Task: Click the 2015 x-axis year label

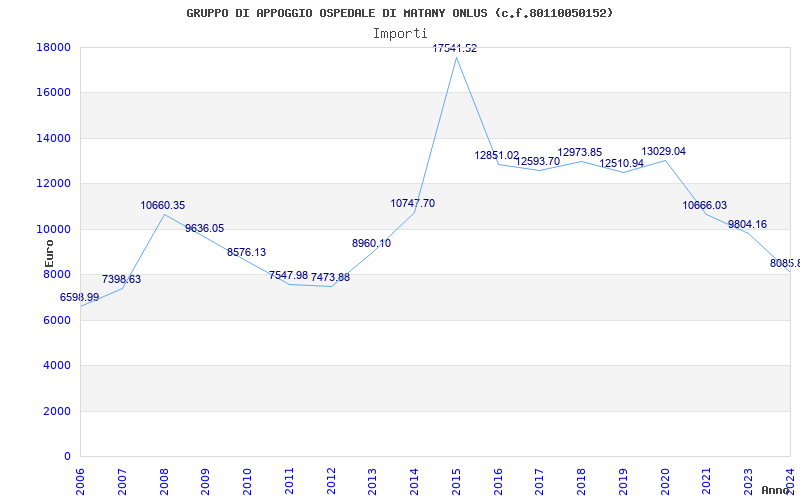Action: coord(456,482)
